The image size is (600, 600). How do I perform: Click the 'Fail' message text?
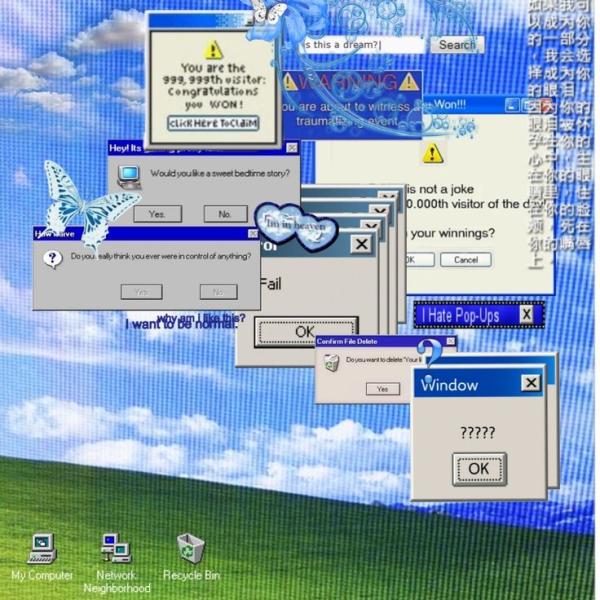(x=271, y=284)
